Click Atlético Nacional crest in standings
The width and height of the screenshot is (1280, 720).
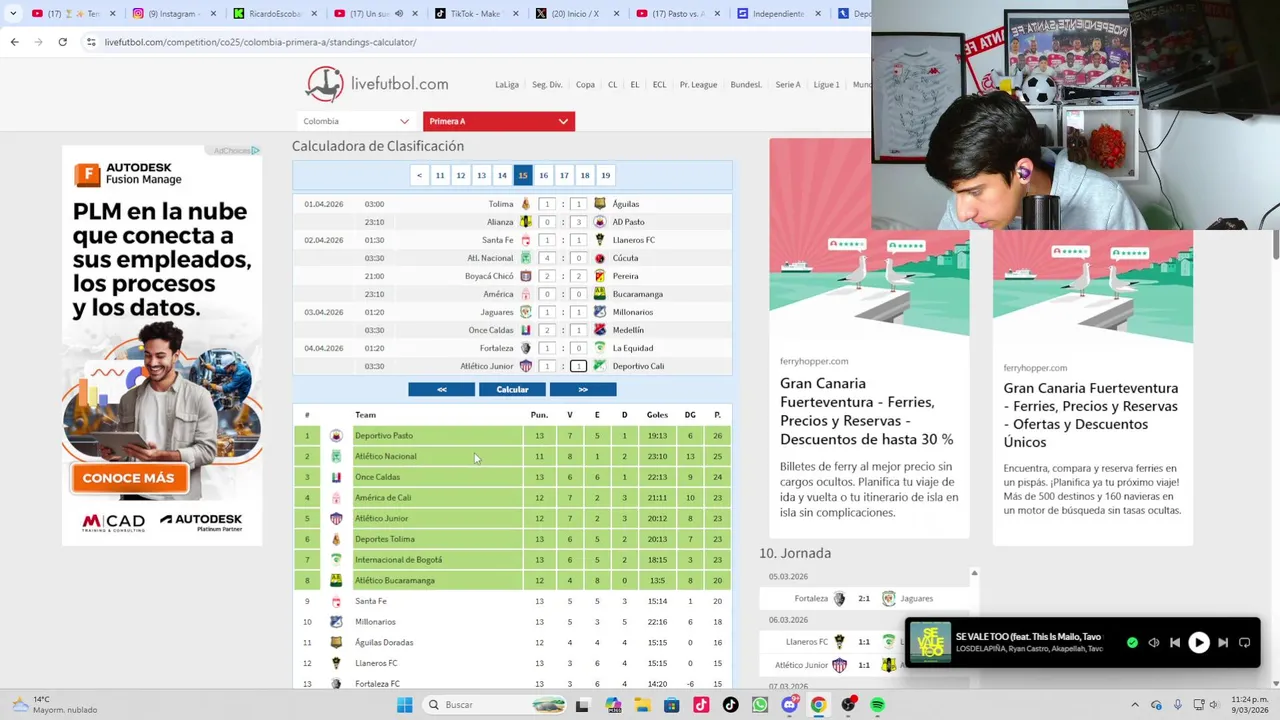(336, 456)
